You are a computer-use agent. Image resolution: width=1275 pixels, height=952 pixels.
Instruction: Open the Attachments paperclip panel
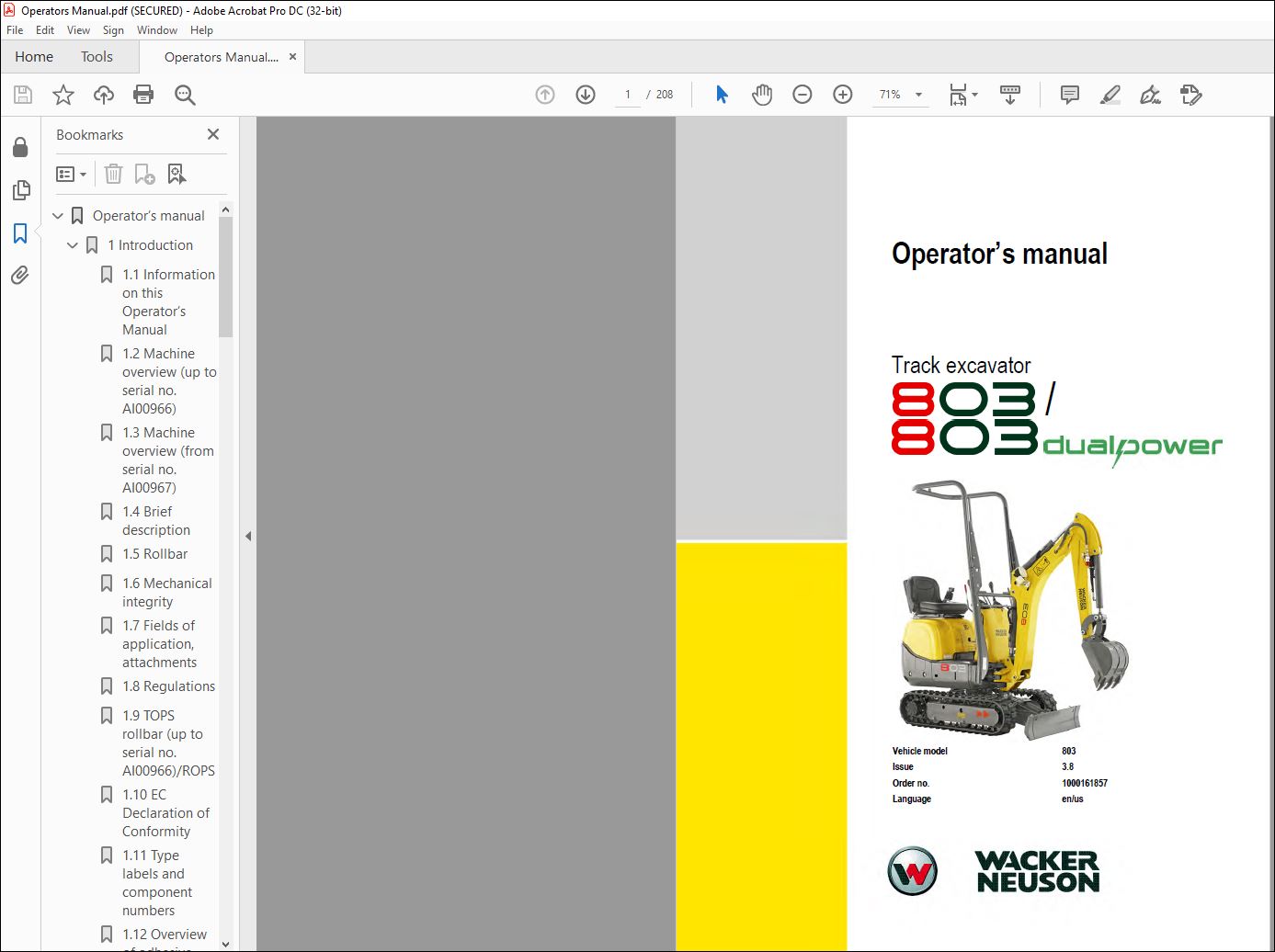[x=20, y=276]
